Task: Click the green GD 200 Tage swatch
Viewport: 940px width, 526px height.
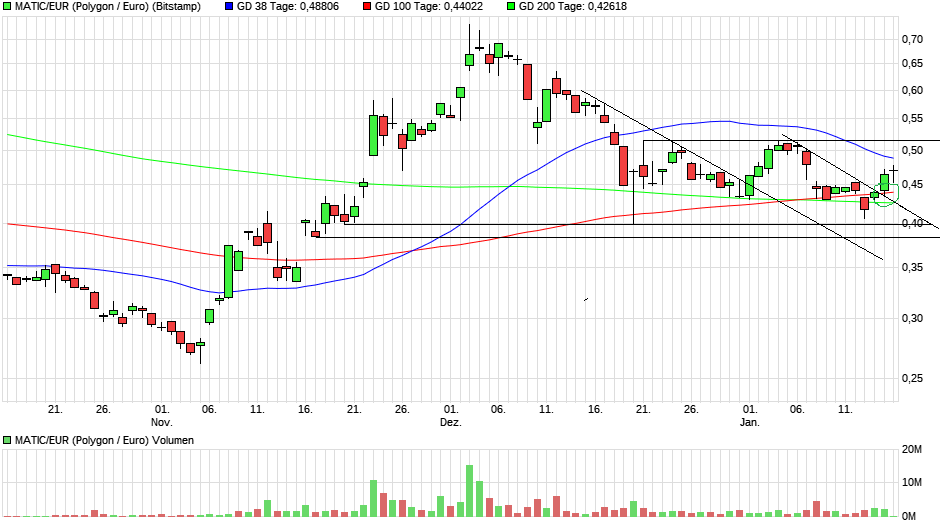Action: point(511,7)
